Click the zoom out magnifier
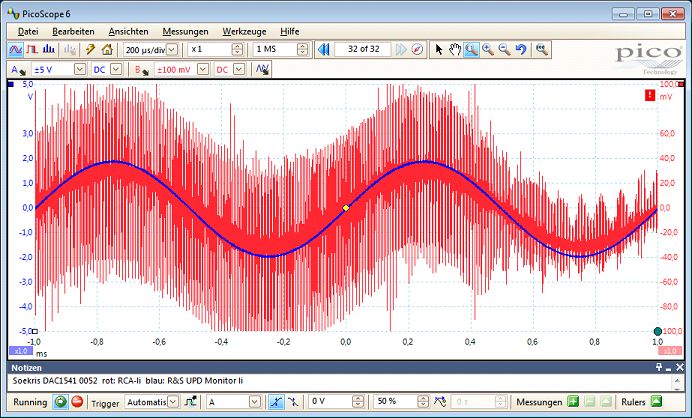The width and height of the screenshot is (692, 418). point(504,49)
